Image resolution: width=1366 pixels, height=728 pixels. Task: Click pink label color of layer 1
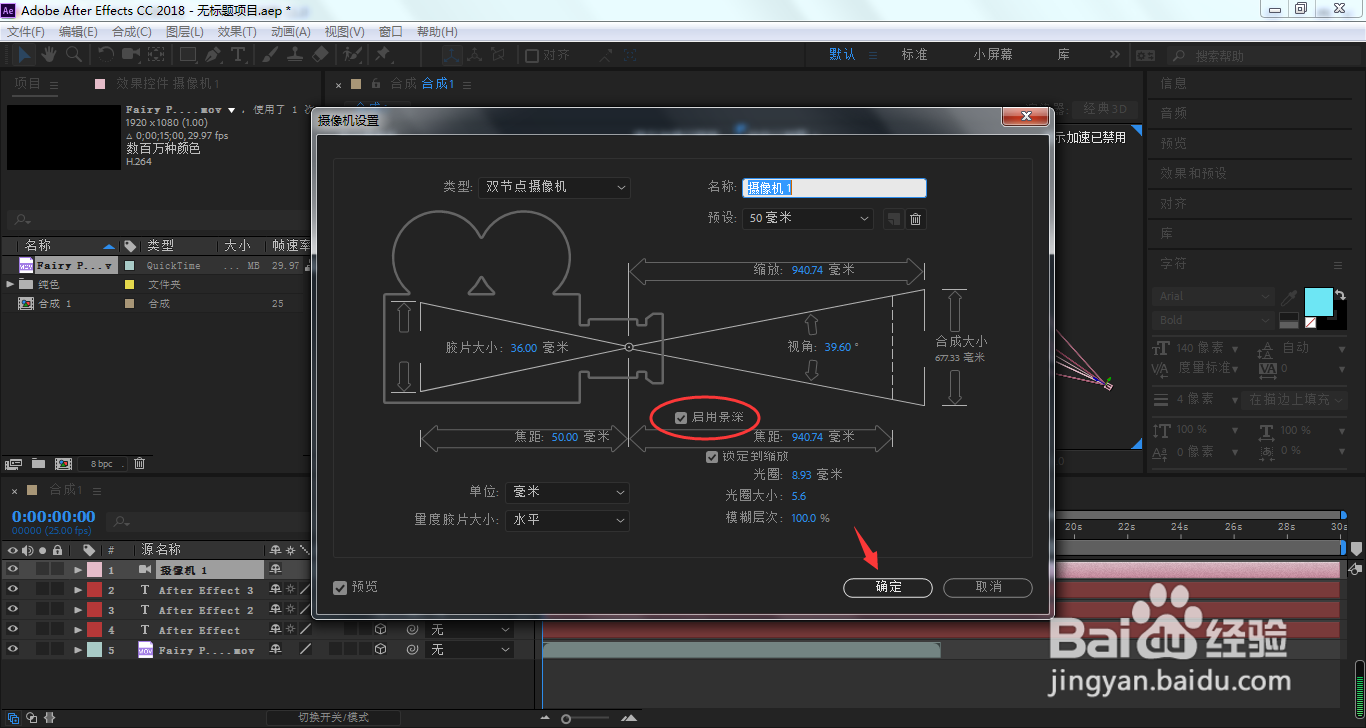[x=94, y=570]
